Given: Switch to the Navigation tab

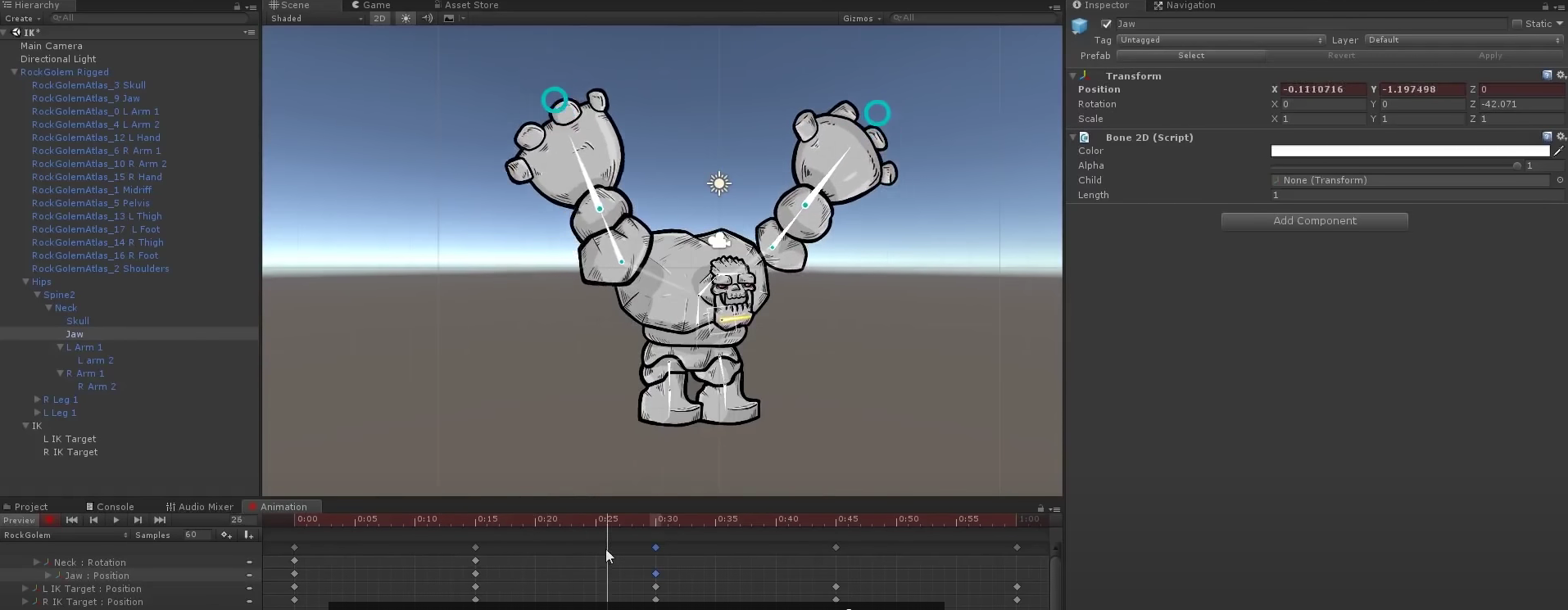Looking at the screenshot, I should click(1185, 6).
